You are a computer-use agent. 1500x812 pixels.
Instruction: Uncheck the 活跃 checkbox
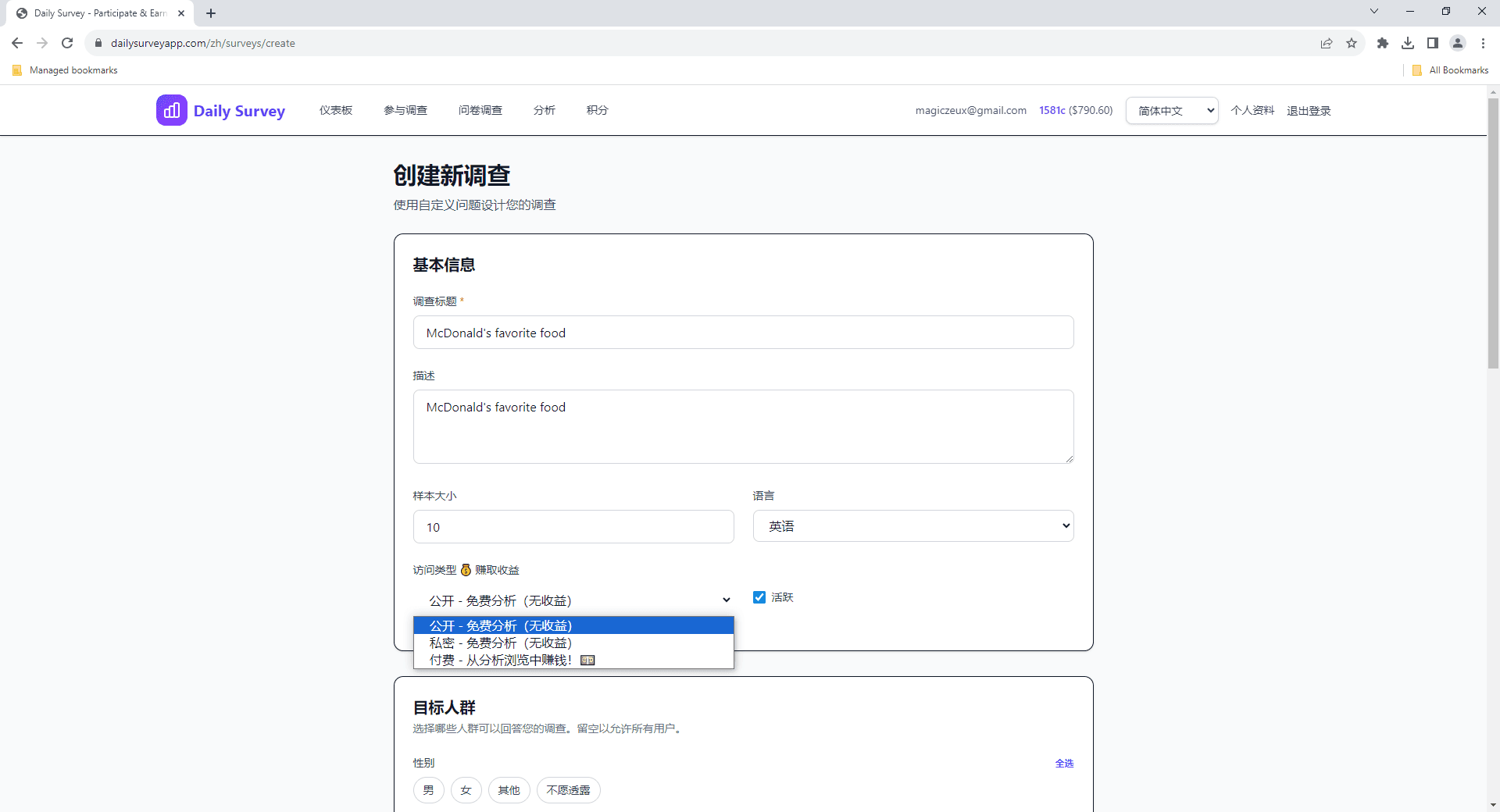click(x=759, y=597)
